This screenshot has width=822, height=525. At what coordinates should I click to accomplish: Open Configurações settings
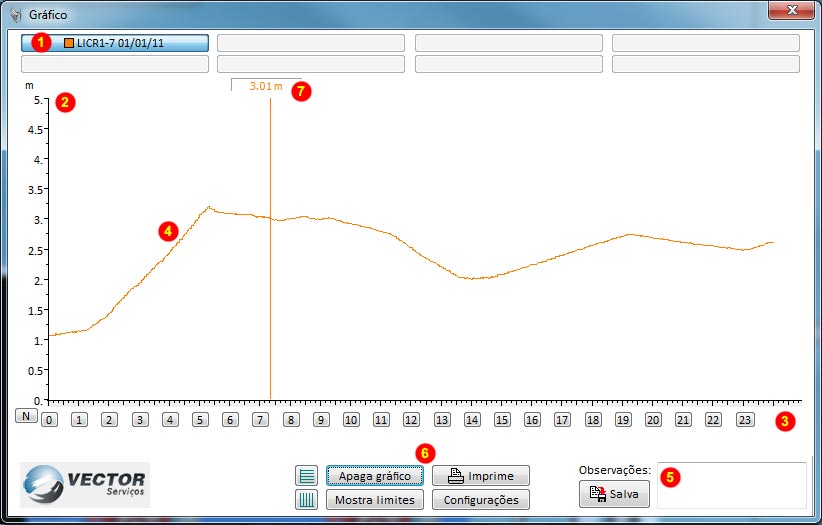coord(481,499)
